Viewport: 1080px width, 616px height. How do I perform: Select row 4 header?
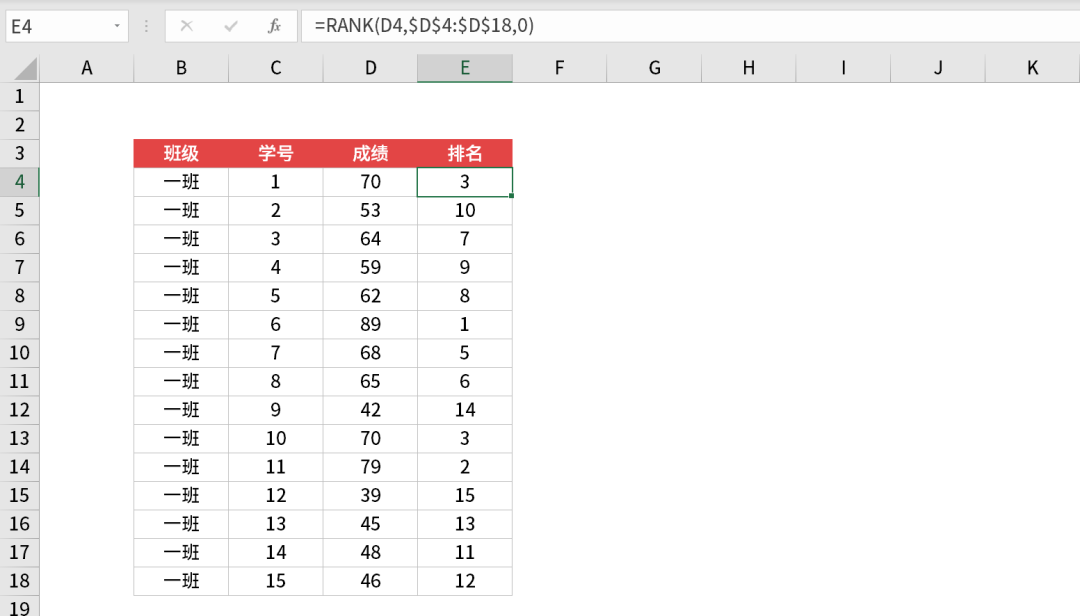point(19,182)
